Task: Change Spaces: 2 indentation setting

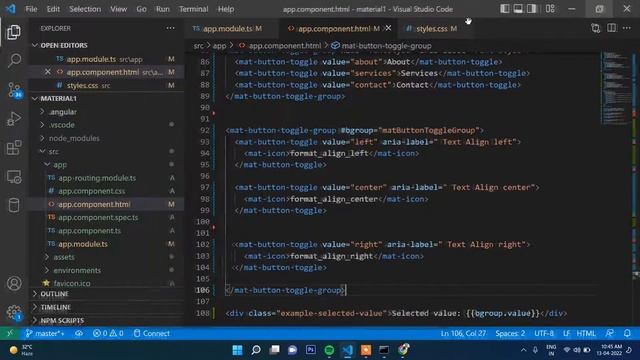Action: click(x=510, y=333)
